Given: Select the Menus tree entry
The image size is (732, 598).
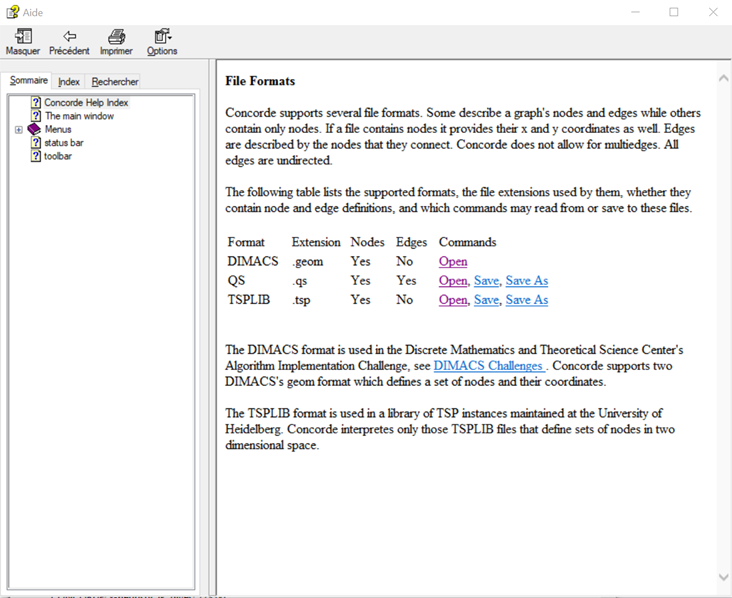Looking at the screenshot, I should click(x=58, y=129).
